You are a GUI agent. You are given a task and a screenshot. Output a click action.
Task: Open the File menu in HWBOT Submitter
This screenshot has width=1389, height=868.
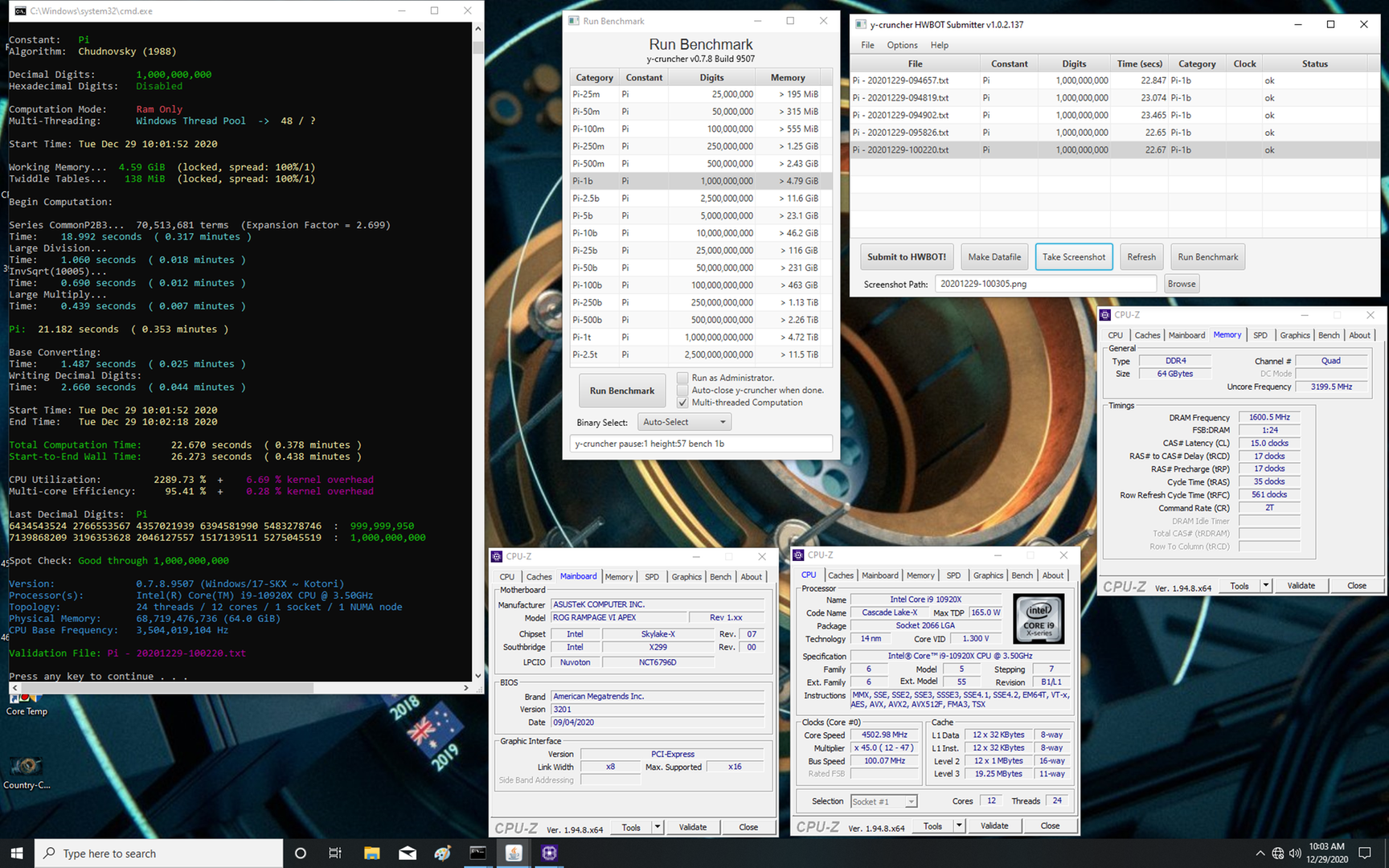867,45
